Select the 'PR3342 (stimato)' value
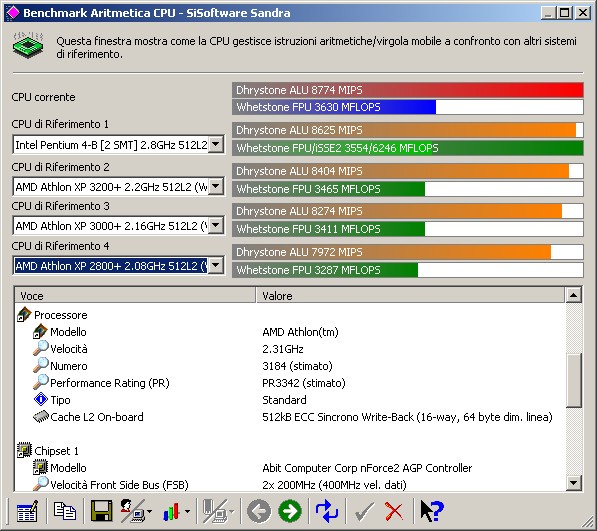The image size is (597, 531). point(304,383)
